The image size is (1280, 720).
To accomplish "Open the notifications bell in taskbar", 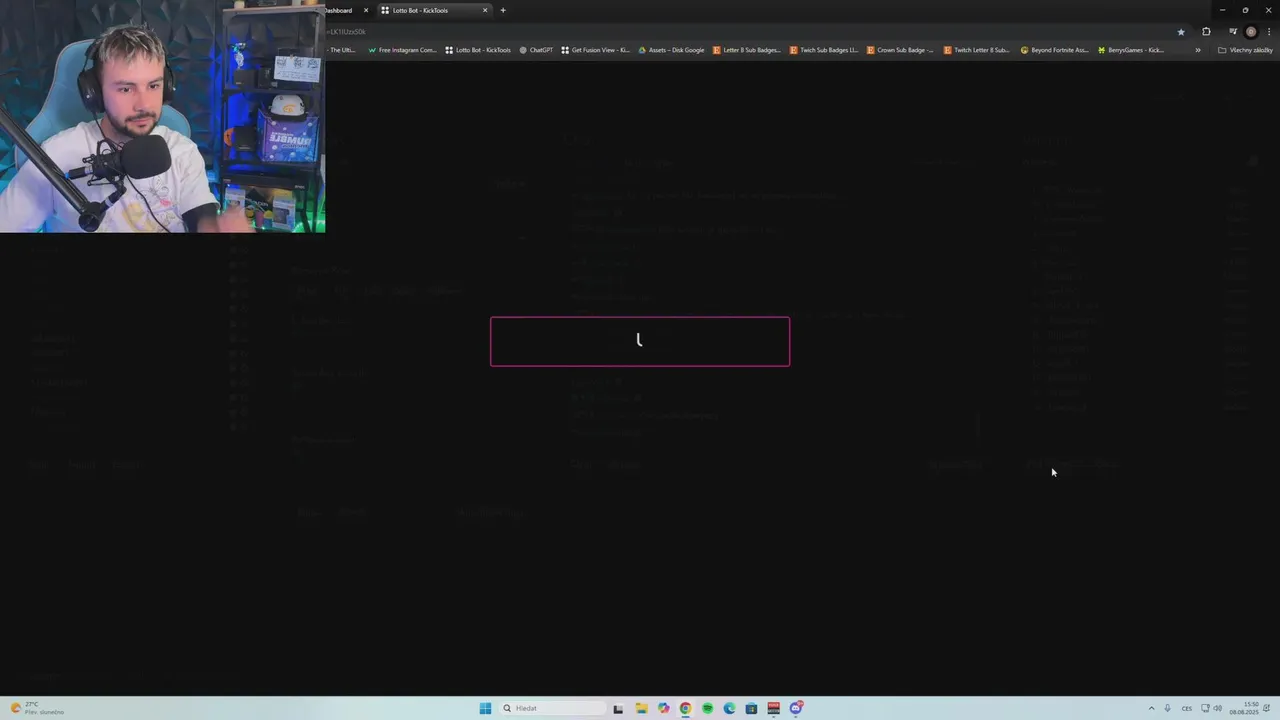I will 1267,708.
